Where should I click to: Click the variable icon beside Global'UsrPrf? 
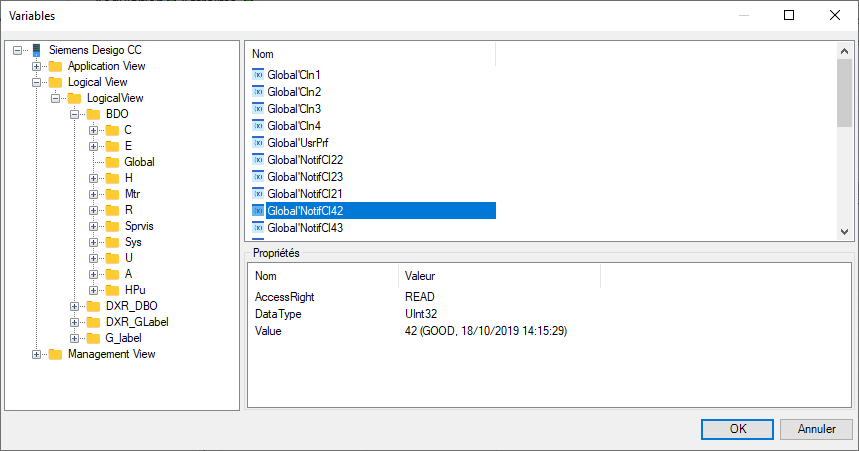click(258, 143)
